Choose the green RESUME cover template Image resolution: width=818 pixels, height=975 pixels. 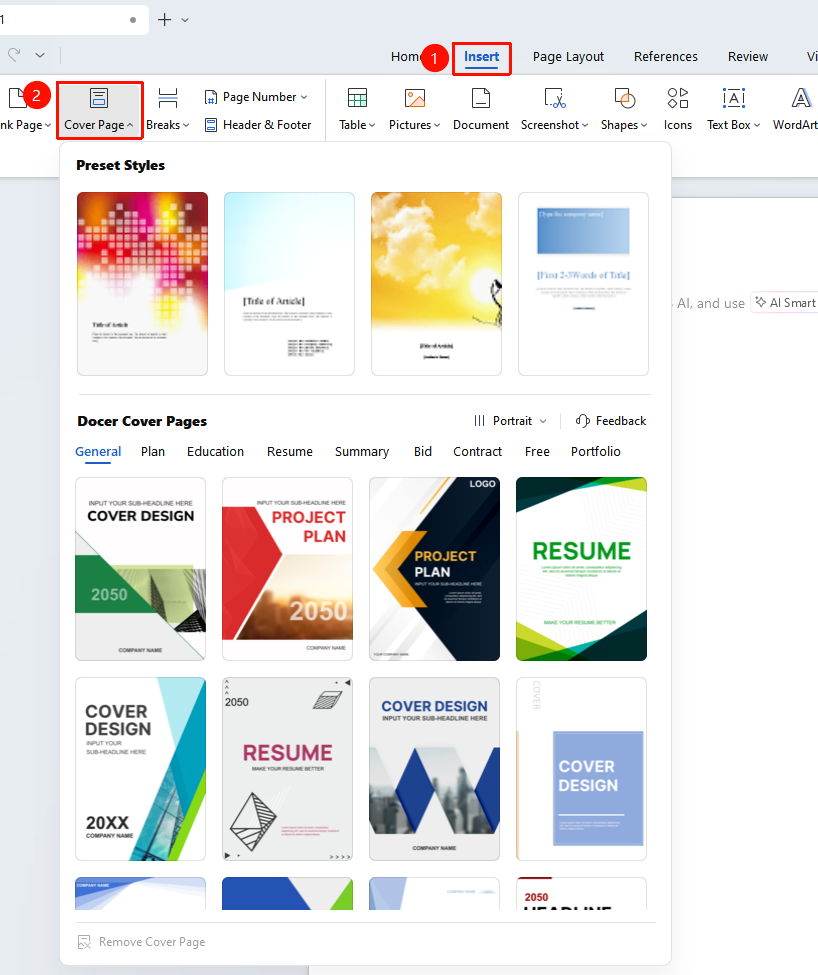pos(581,569)
